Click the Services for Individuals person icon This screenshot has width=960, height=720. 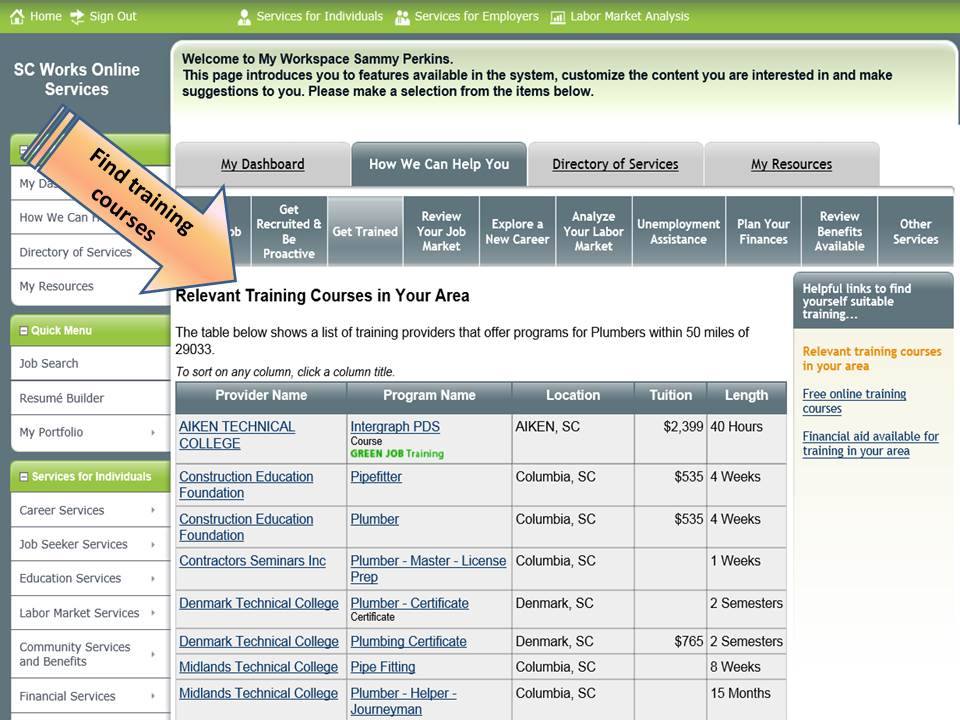click(x=244, y=17)
